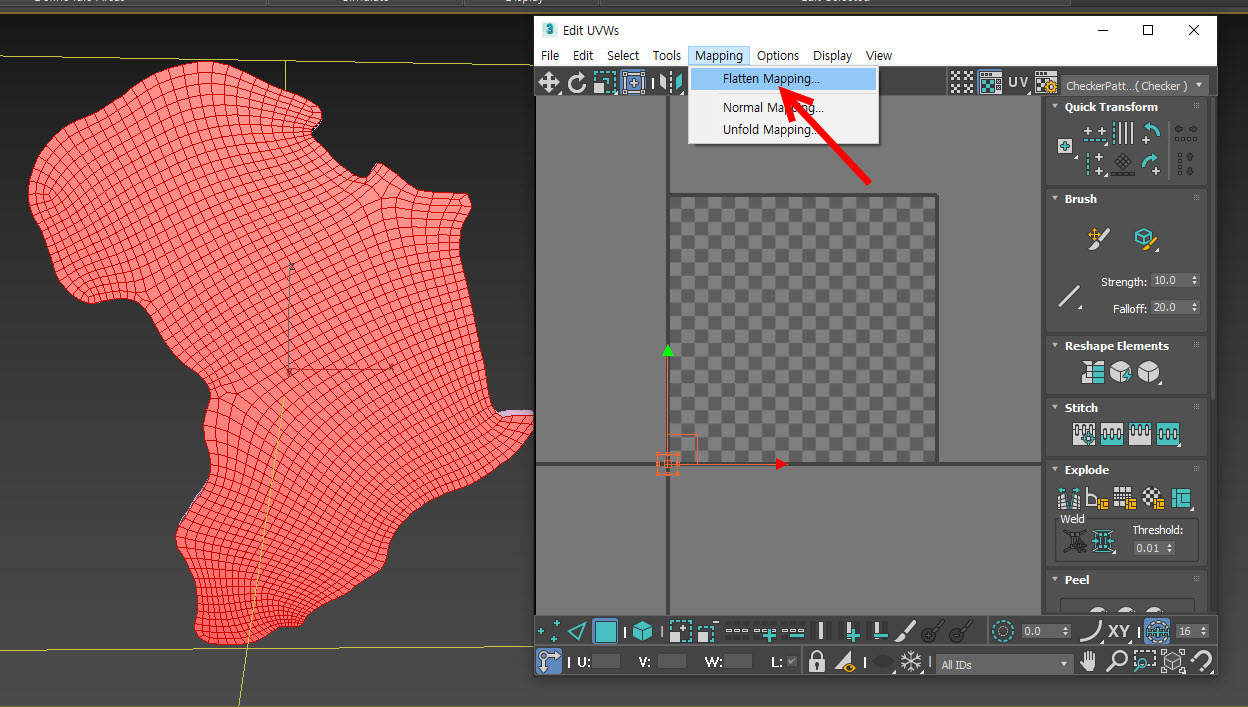Screen dimensions: 1248x707
Task: Open the soft selection falloff curve flyout
Action: click(x=1090, y=631)
